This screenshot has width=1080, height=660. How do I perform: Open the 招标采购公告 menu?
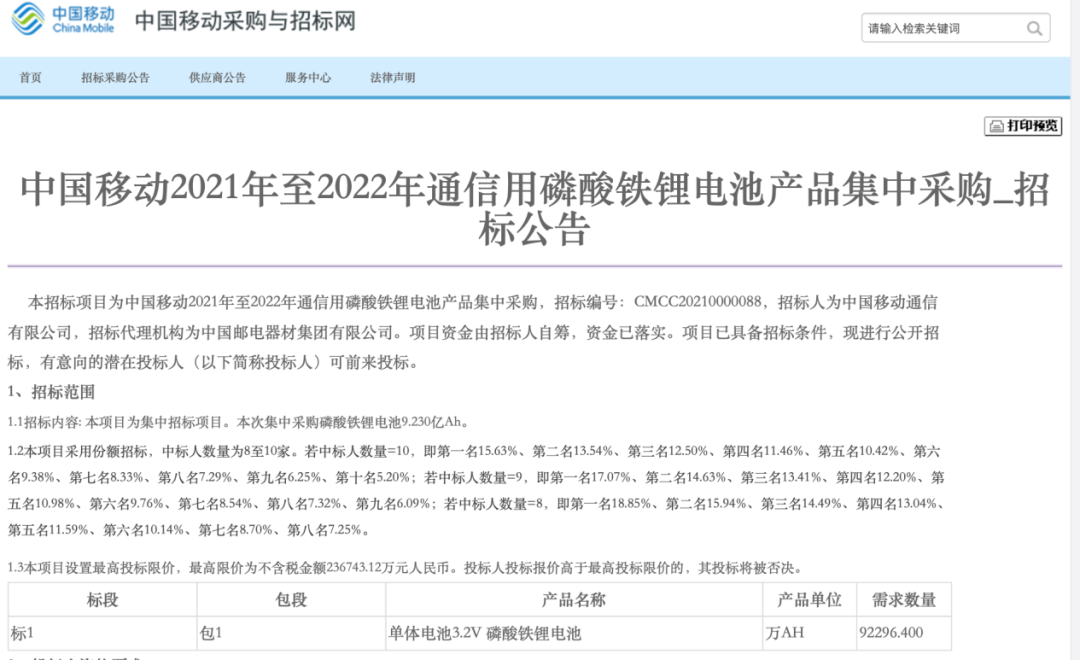[x=115, y=78]
